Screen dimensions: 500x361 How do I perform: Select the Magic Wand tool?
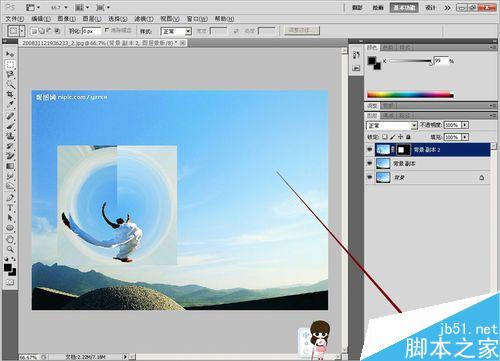coord(10,84)
